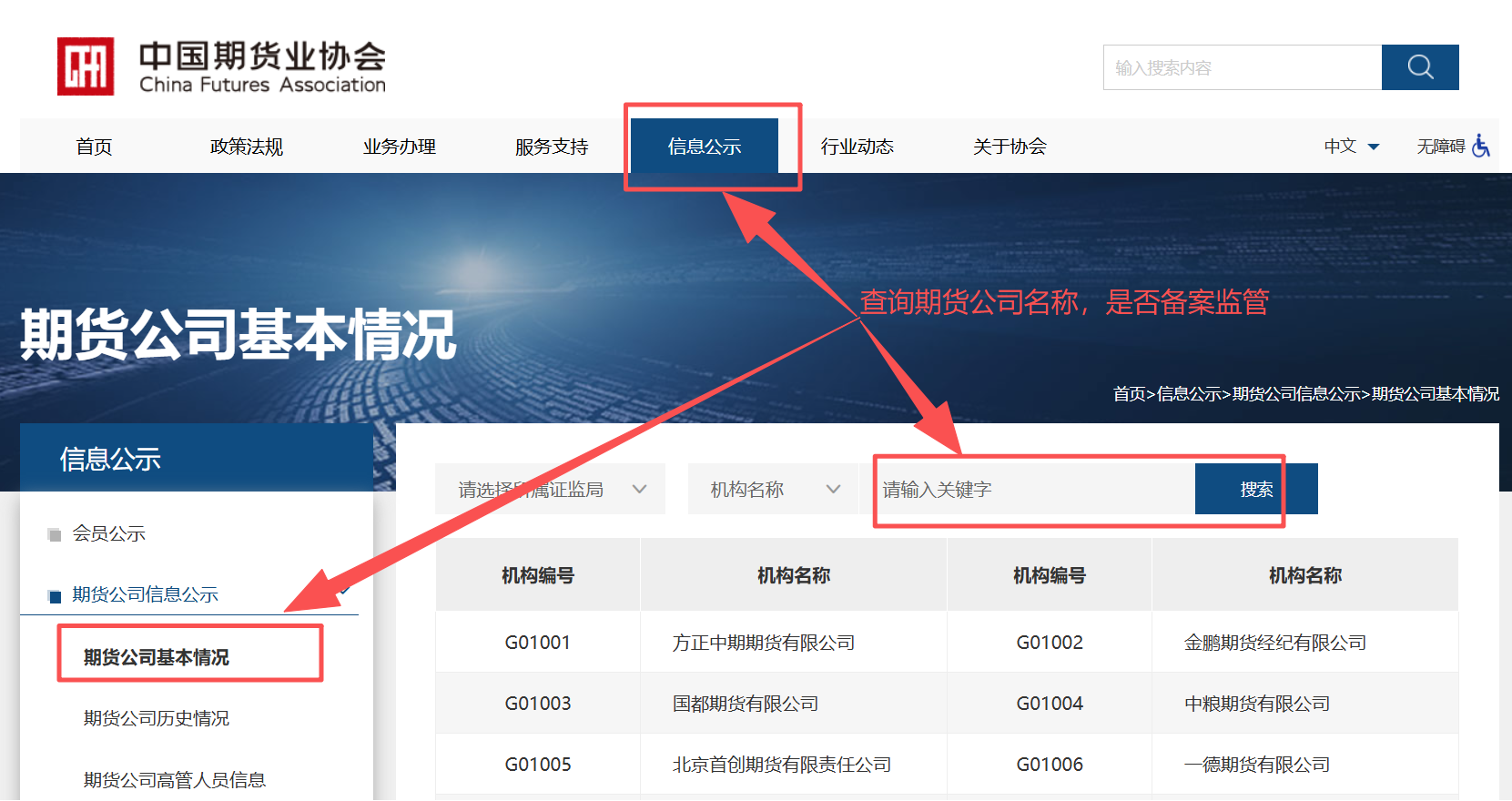Click 国都期货有限公司 in the table
Screen dimensions: 1512x801
pos(746,704)
